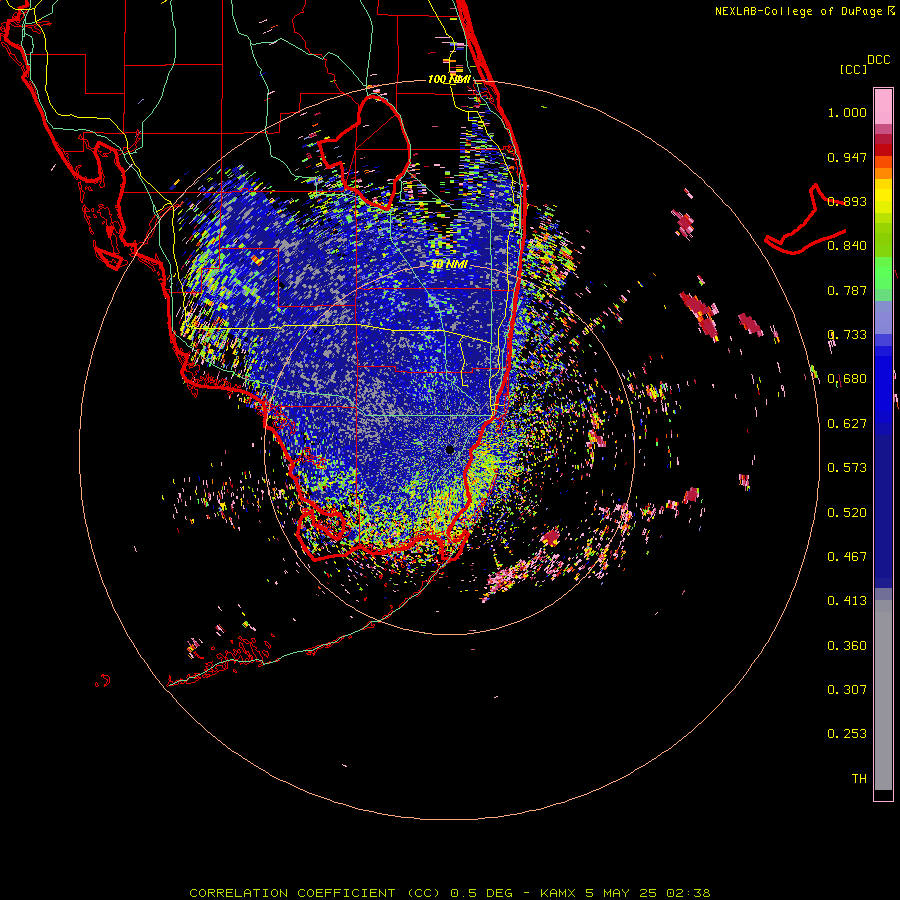Click the red Bahamas island outline

[x=805, y=220]
